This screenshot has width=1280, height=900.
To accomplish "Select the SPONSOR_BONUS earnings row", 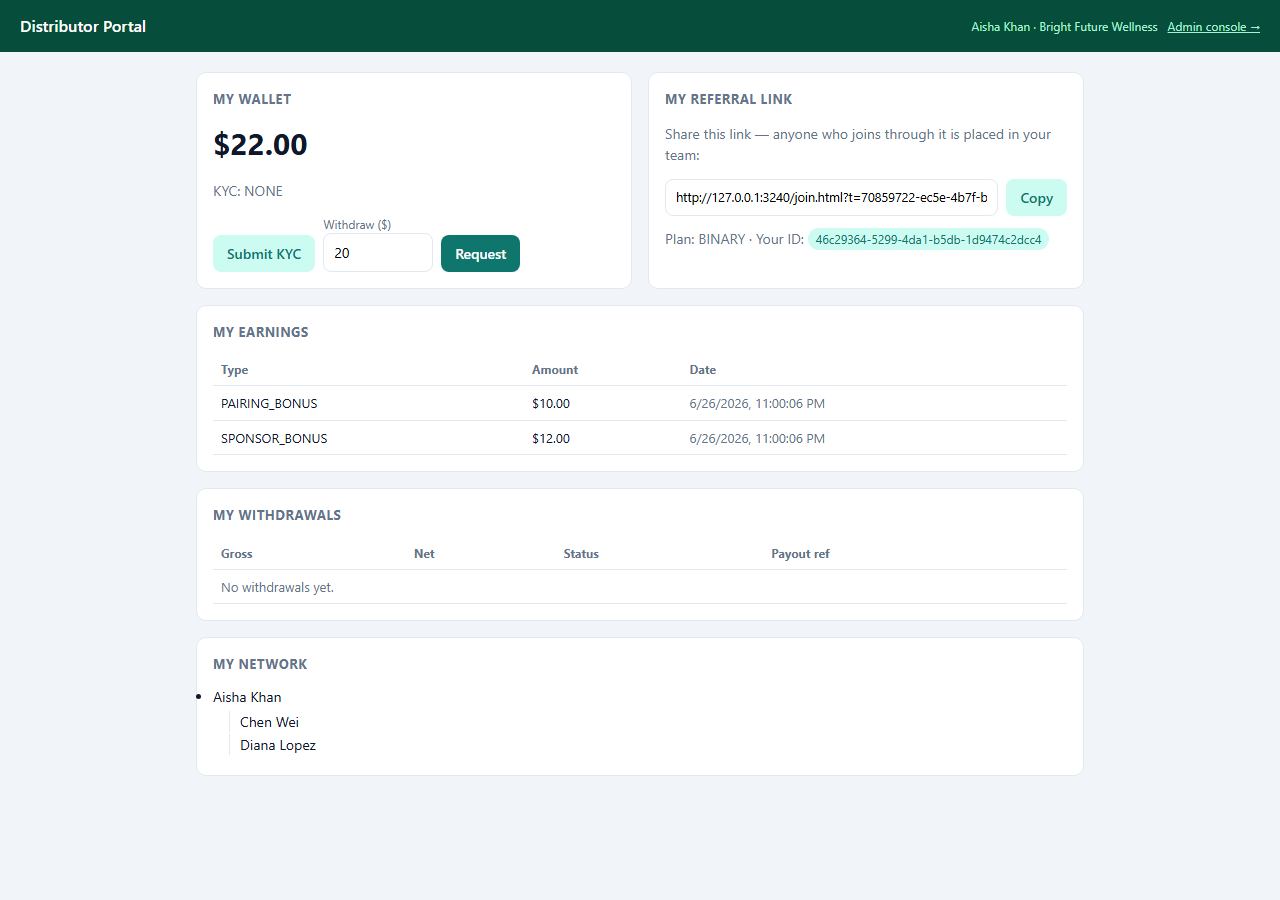I will tap(640, 439).
